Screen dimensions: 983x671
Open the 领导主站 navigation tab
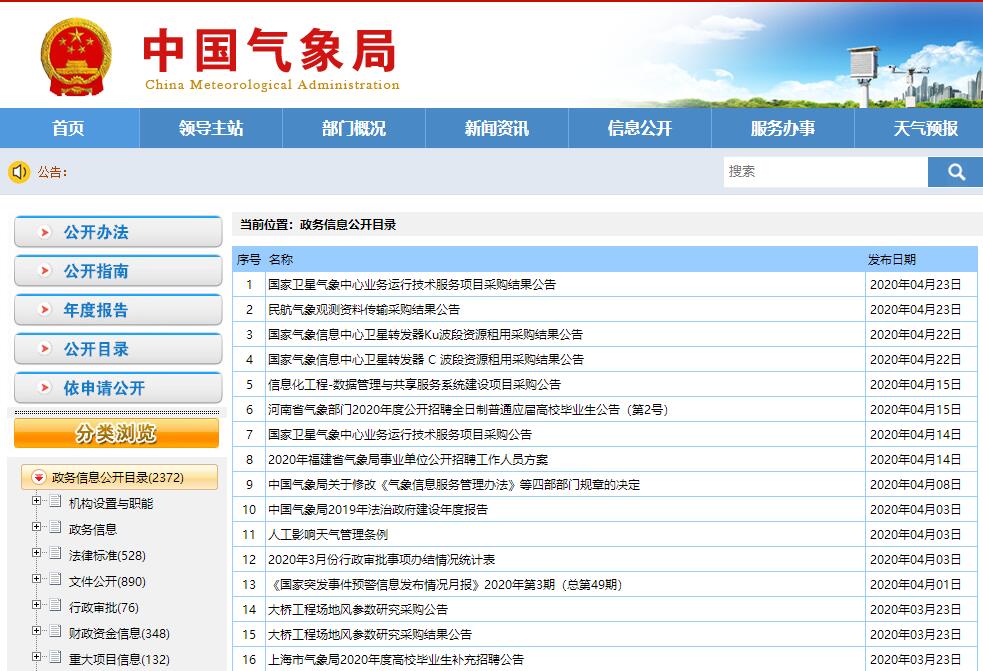[211, 129]
